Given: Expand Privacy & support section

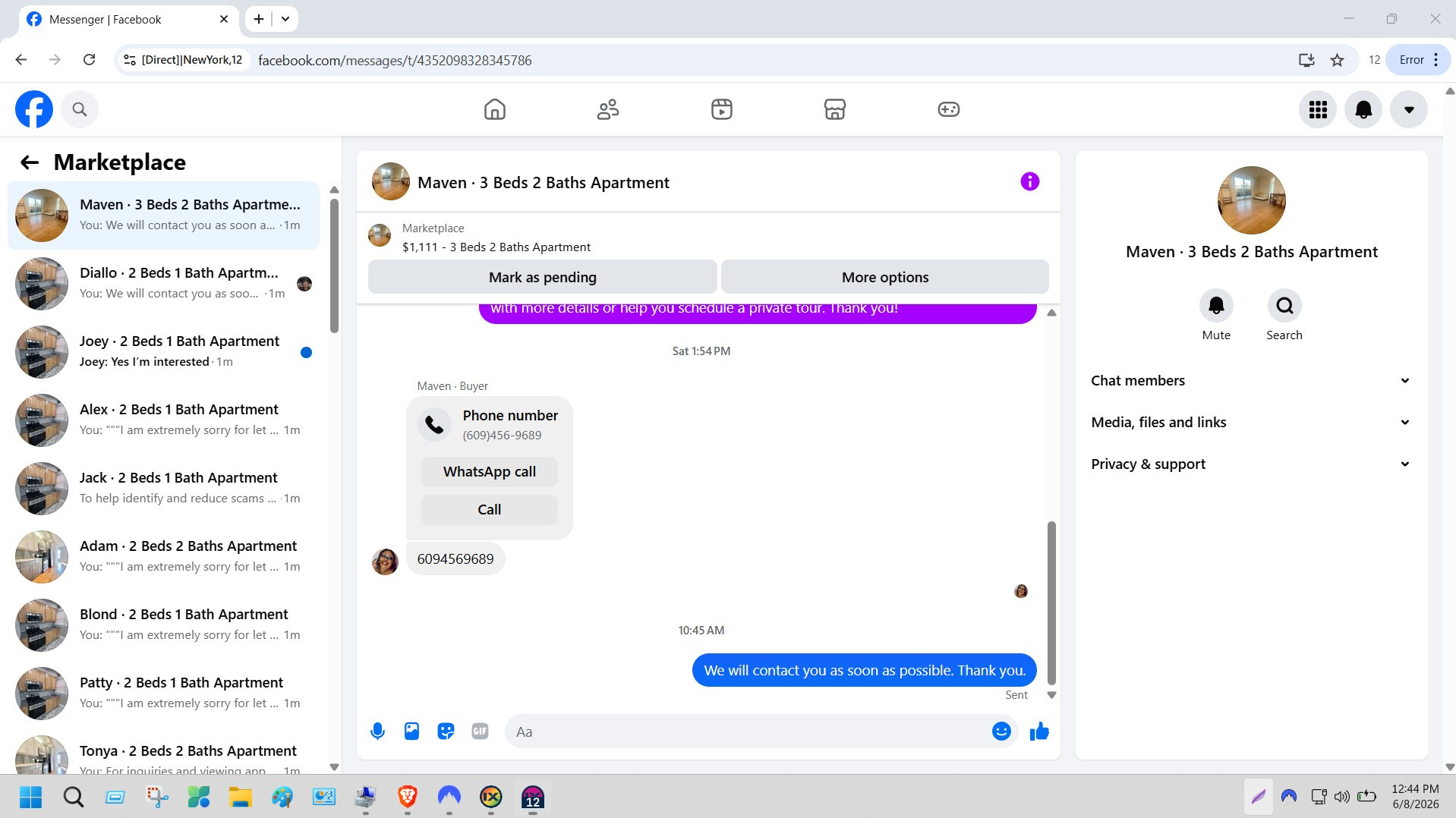Looking at the screenshot, I should pos(1251,464).
